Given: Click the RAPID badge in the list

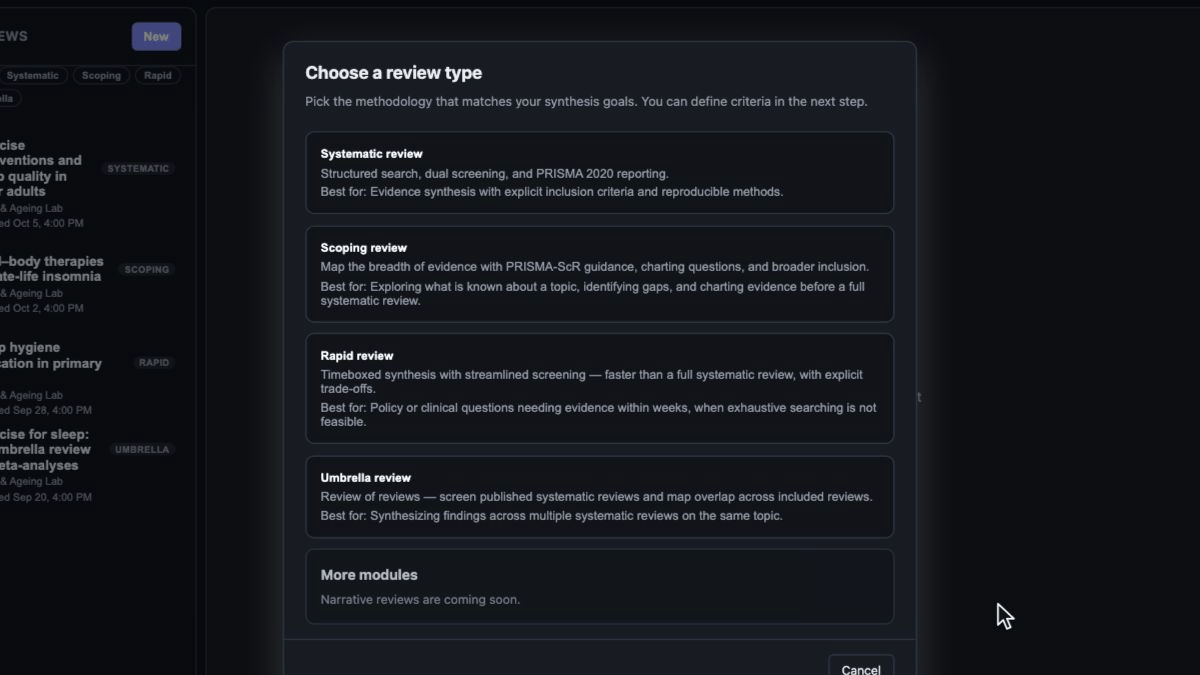Looking at the screenshot, I should 154,363.
